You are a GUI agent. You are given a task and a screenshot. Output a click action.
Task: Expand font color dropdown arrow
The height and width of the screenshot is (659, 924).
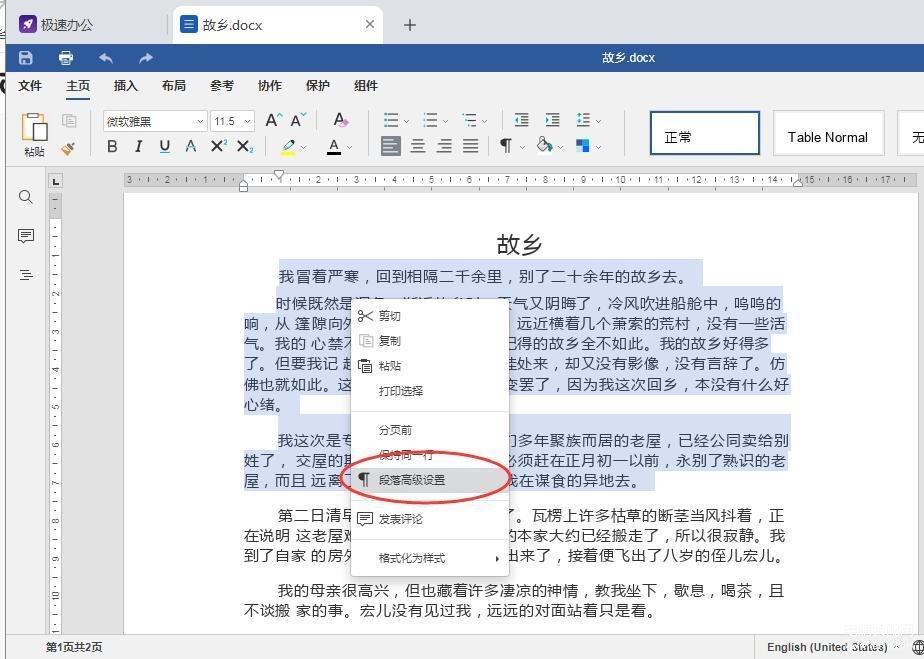[x=349, y=147]
